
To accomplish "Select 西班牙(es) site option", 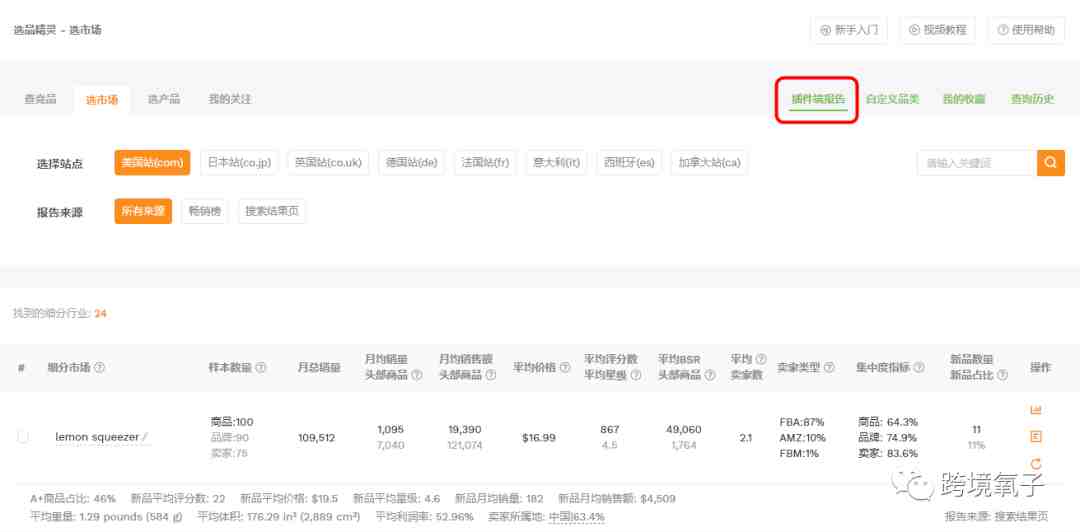I will click(x=629, y=163).
